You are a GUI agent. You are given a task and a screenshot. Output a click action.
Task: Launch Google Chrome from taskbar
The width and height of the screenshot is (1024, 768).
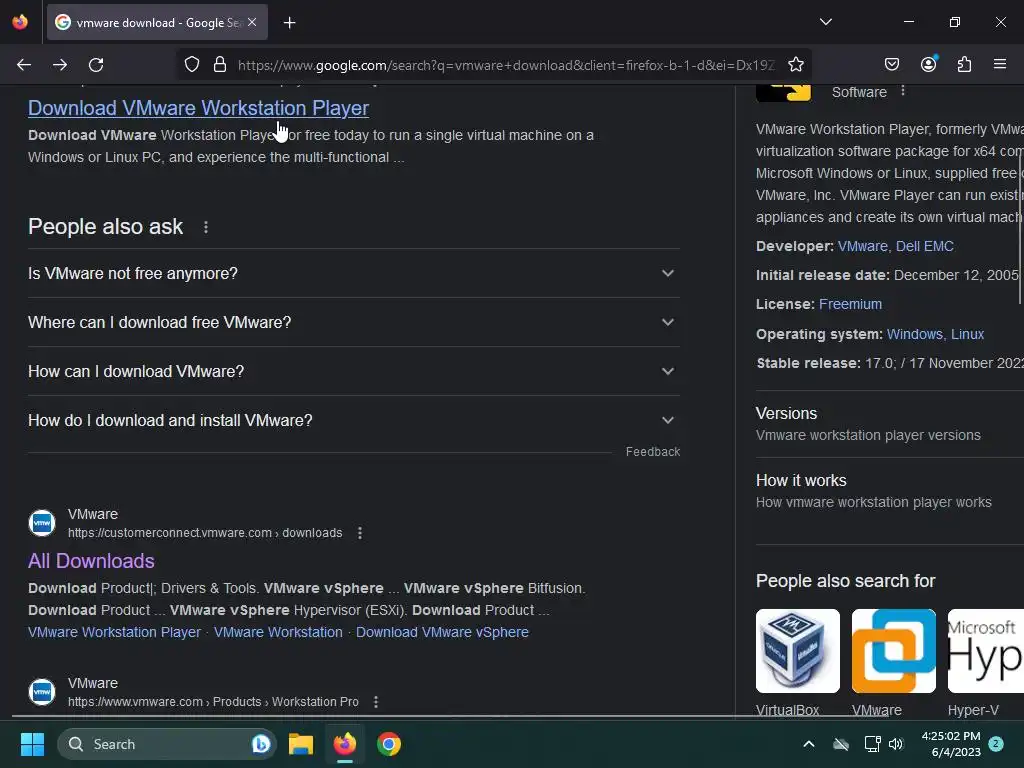point(389,744)
